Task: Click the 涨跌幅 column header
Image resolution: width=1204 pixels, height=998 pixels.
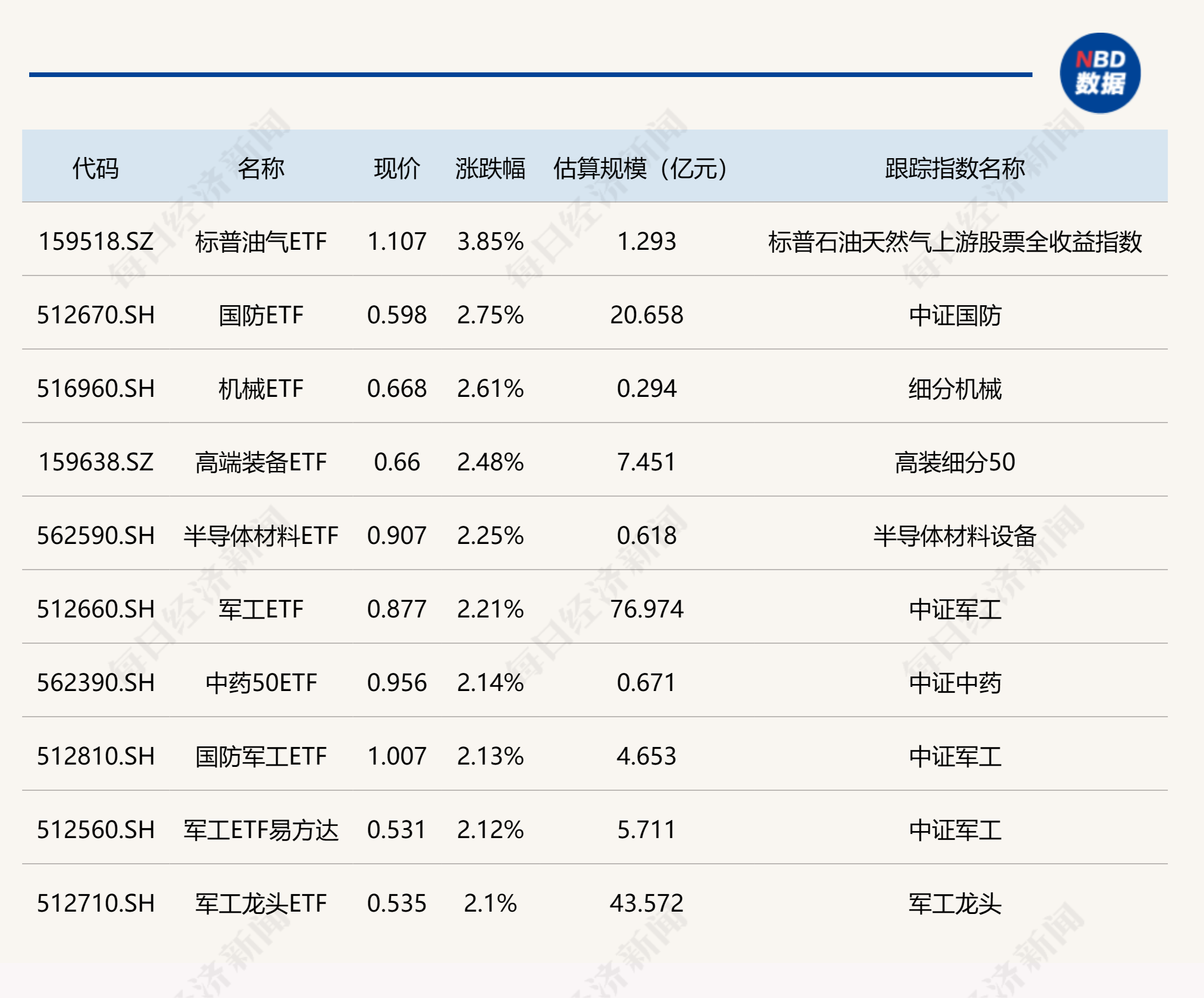Action: [x=490, y=169]
